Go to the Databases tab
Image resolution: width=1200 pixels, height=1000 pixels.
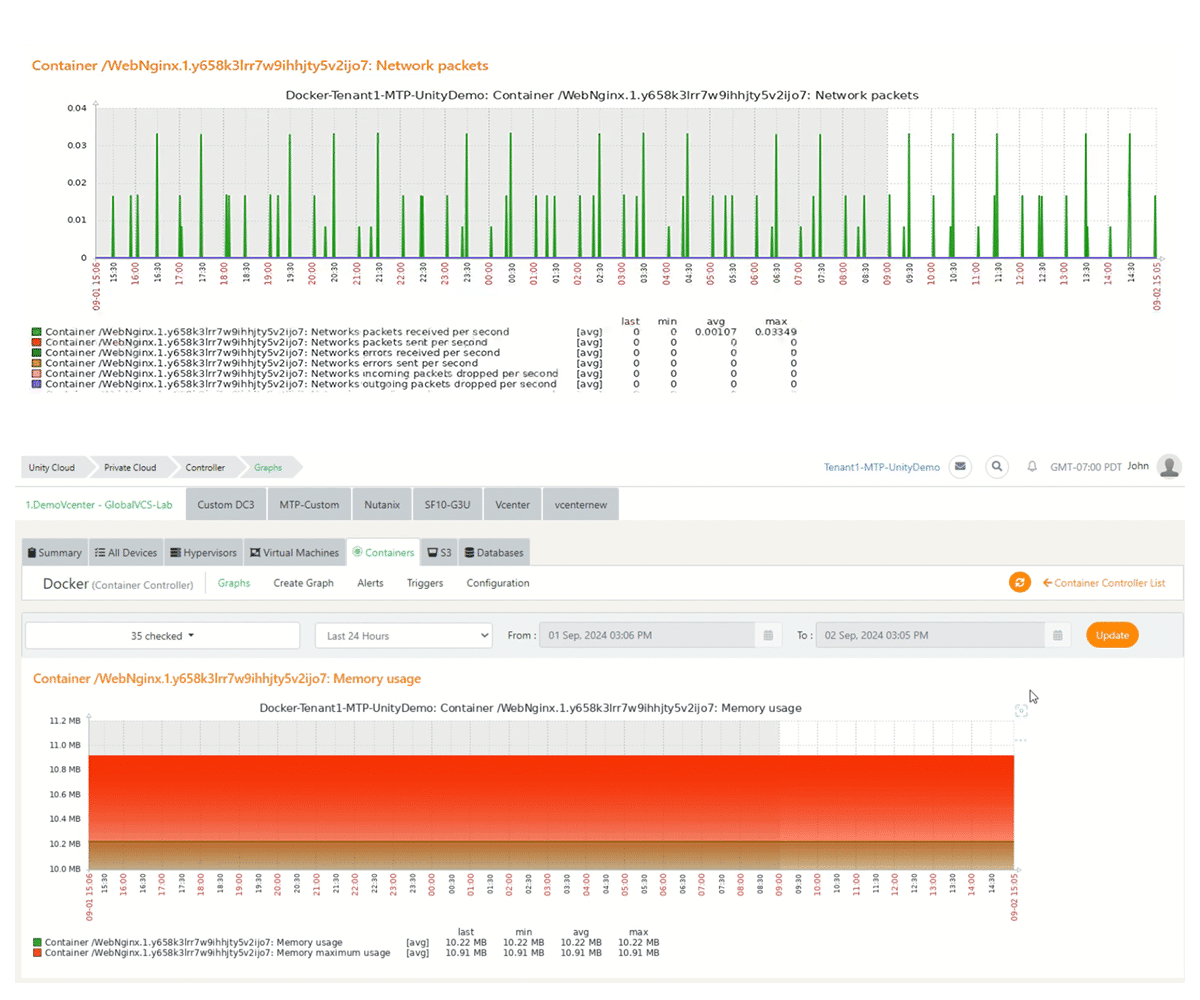point(495,552)
